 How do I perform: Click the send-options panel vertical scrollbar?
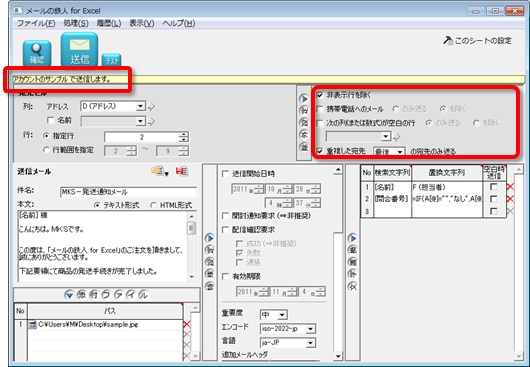coord(338,263)
